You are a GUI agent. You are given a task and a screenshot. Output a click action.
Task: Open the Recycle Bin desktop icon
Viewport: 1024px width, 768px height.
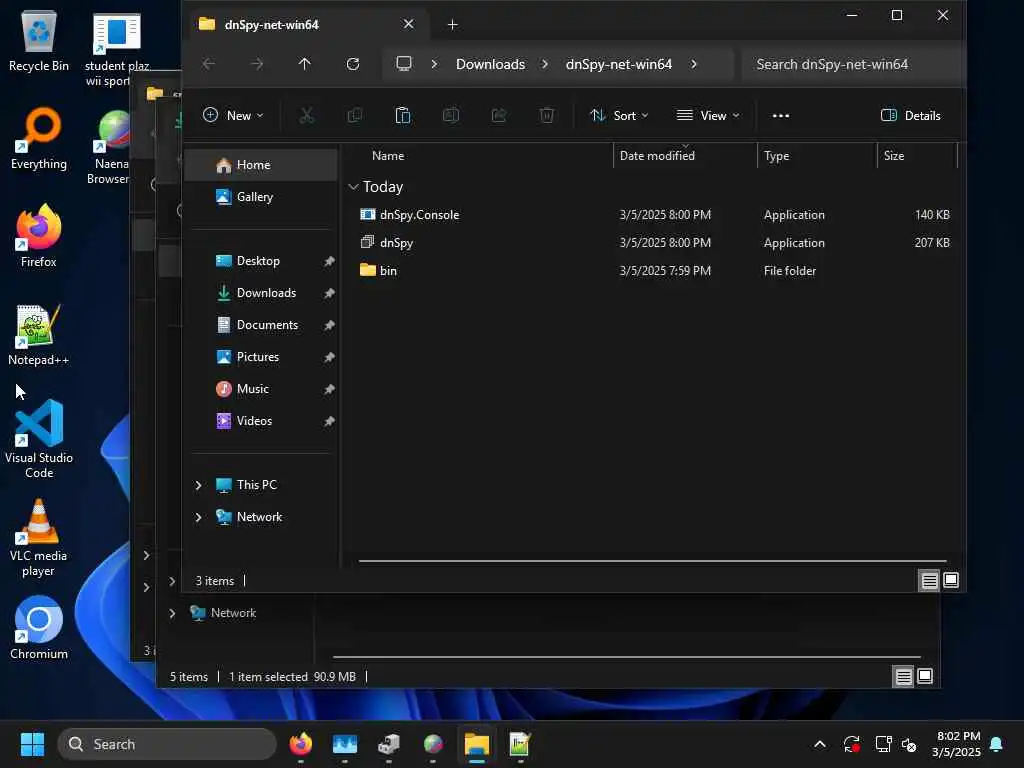(x=39, y=42)
